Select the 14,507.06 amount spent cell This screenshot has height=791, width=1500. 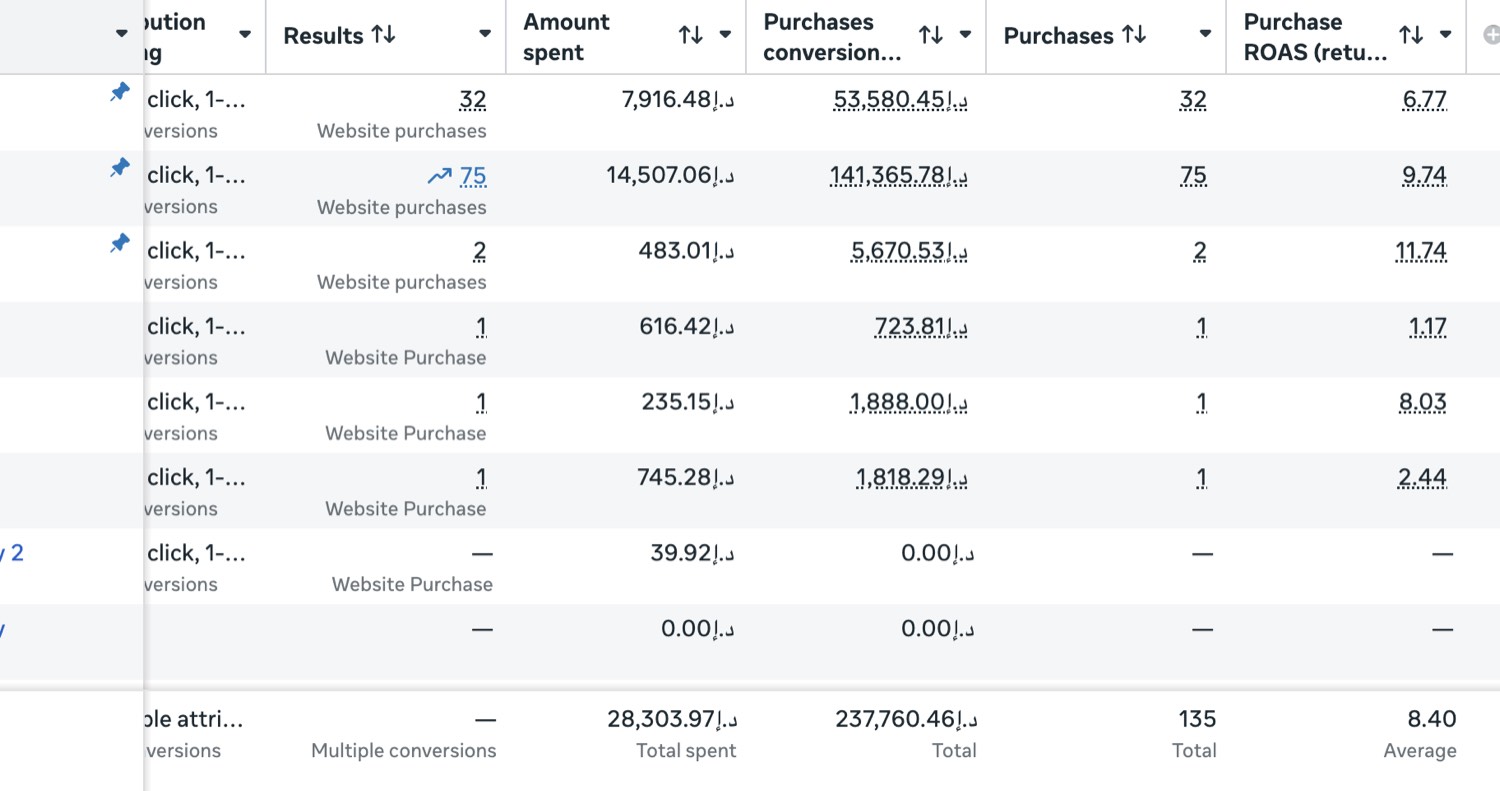pos(670,176)
